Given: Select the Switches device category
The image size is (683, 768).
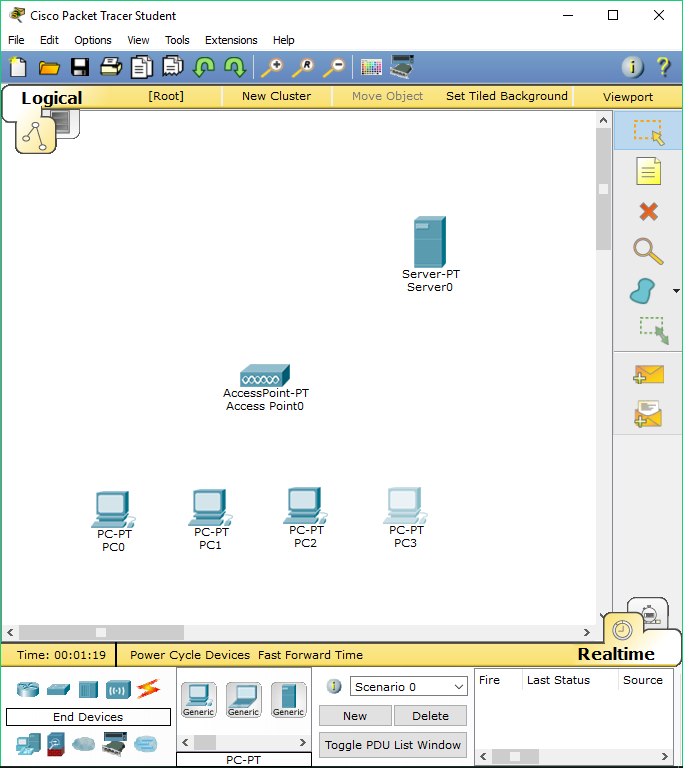Looking at the screenshot, I should pos(58,690).
